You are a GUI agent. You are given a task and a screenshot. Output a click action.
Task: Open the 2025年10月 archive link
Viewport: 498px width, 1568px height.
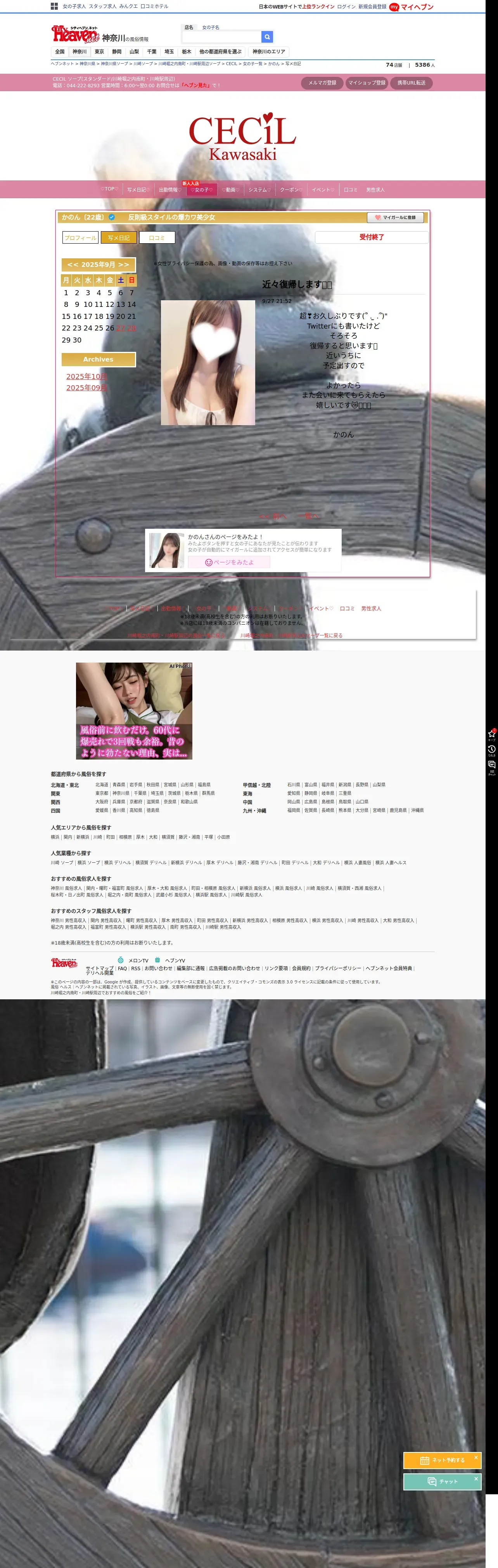pos(86,377)
